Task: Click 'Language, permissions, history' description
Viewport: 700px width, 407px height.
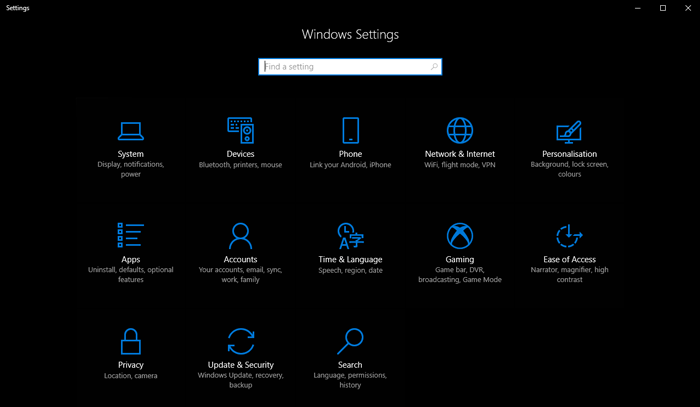Action: click(350, 380)
